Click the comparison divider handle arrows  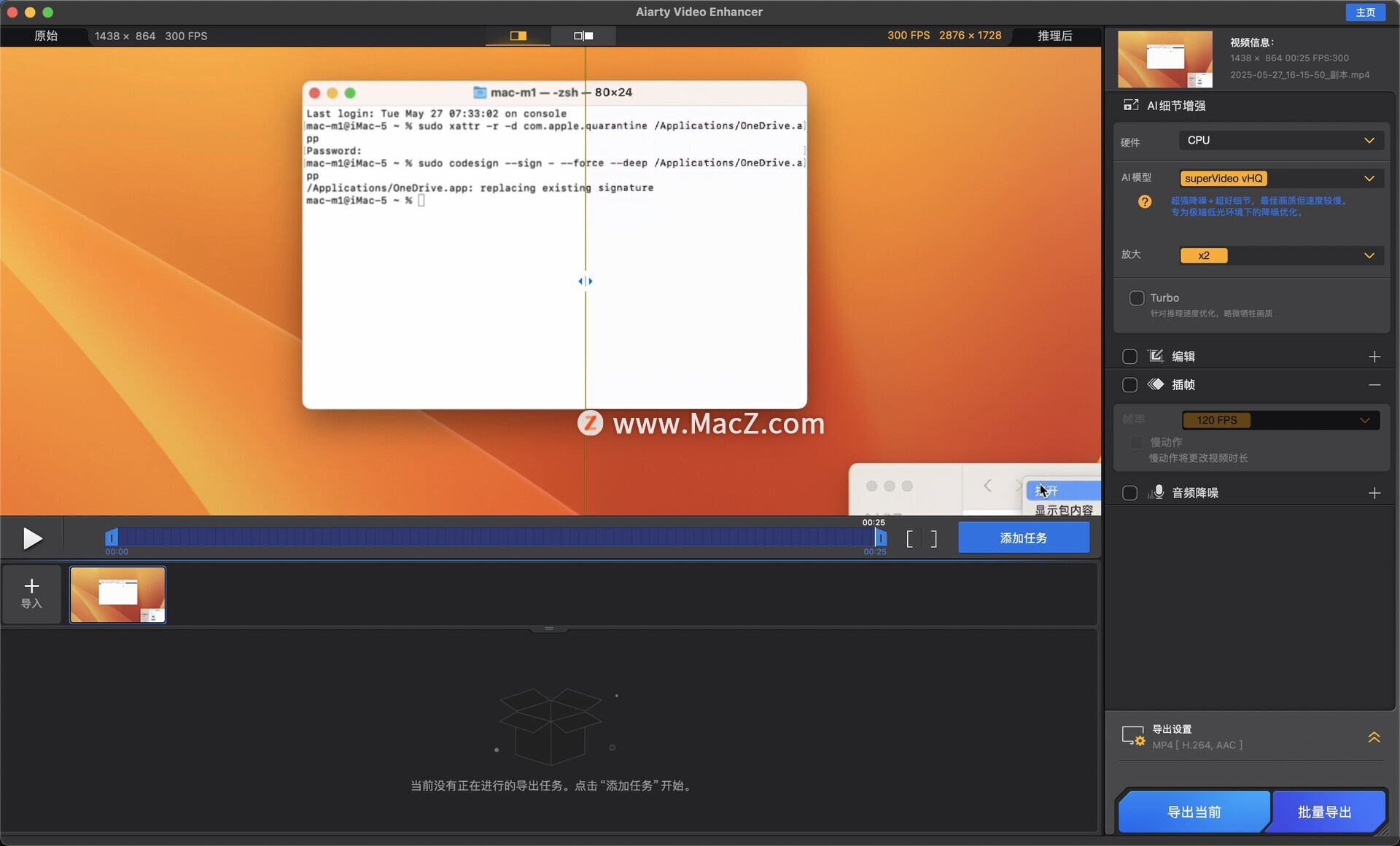[586, 281]
